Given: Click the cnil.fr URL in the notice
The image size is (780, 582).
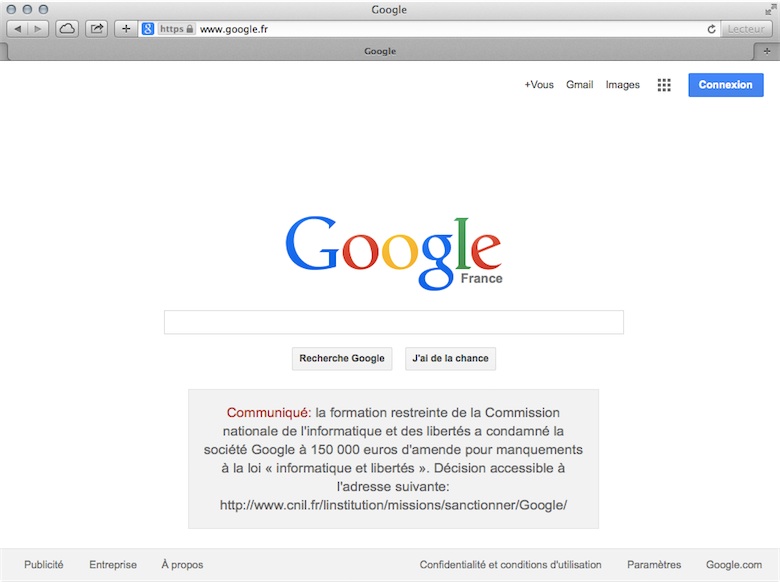Looking at the screenshot, I should 393,505.
